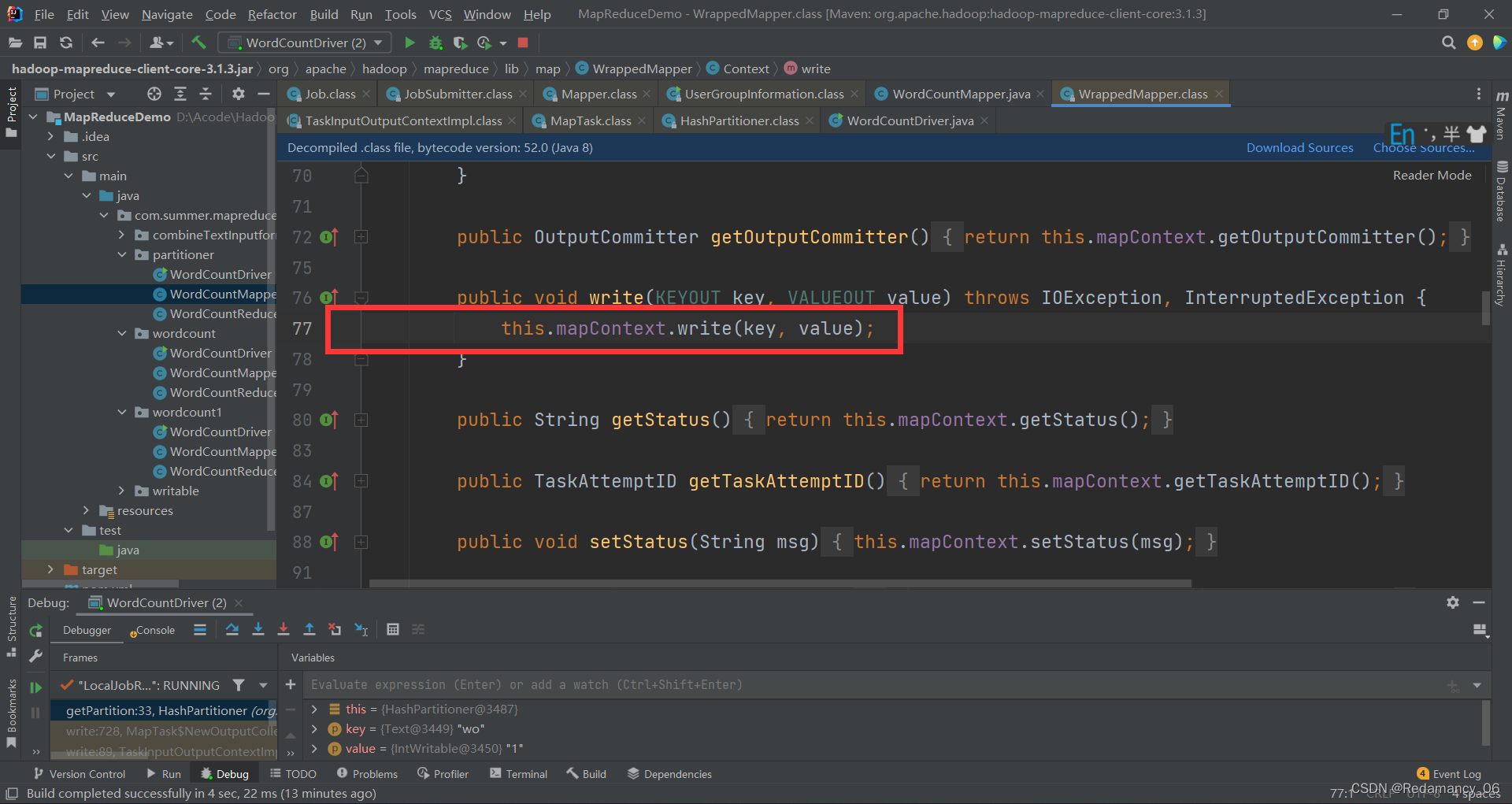
Task: Select getPartition:33 HashPartitioner frame
Action: 164,710
